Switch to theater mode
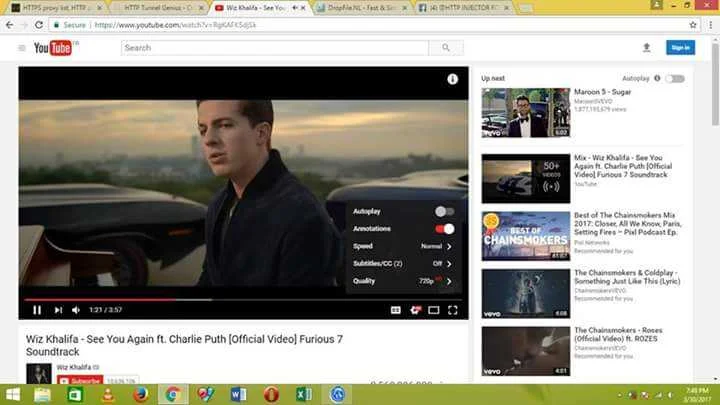 pos(433,310)
